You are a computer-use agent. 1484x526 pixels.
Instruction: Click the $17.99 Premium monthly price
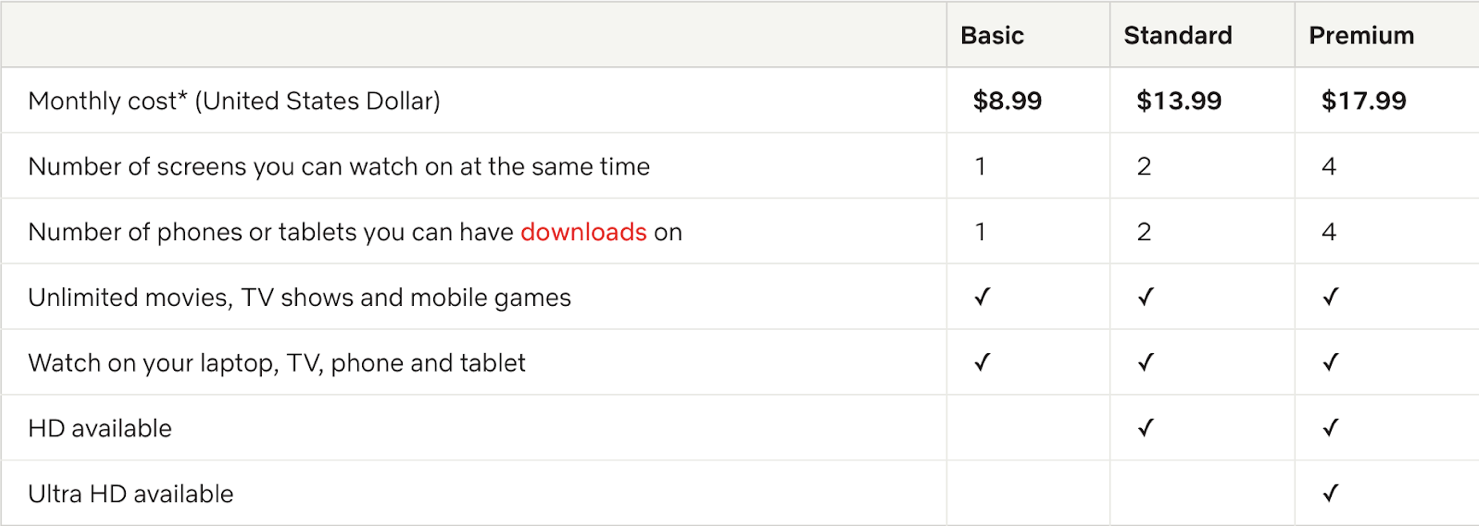1363,101
